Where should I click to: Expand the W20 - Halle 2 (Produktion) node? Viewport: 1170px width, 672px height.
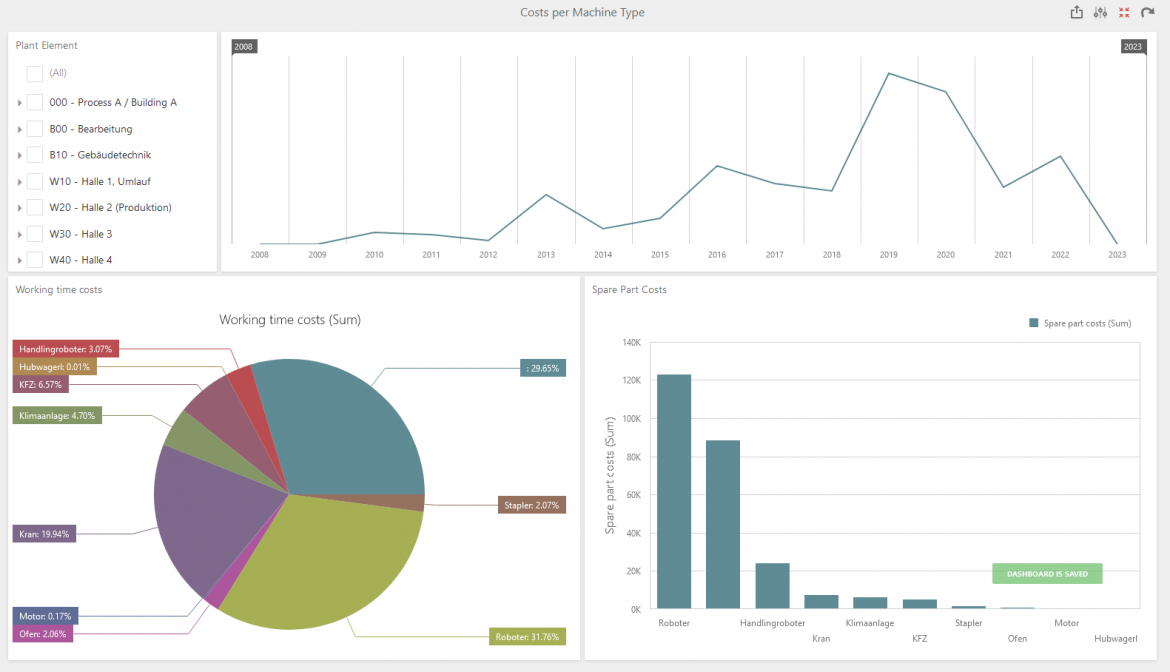[x=19, y=207]
